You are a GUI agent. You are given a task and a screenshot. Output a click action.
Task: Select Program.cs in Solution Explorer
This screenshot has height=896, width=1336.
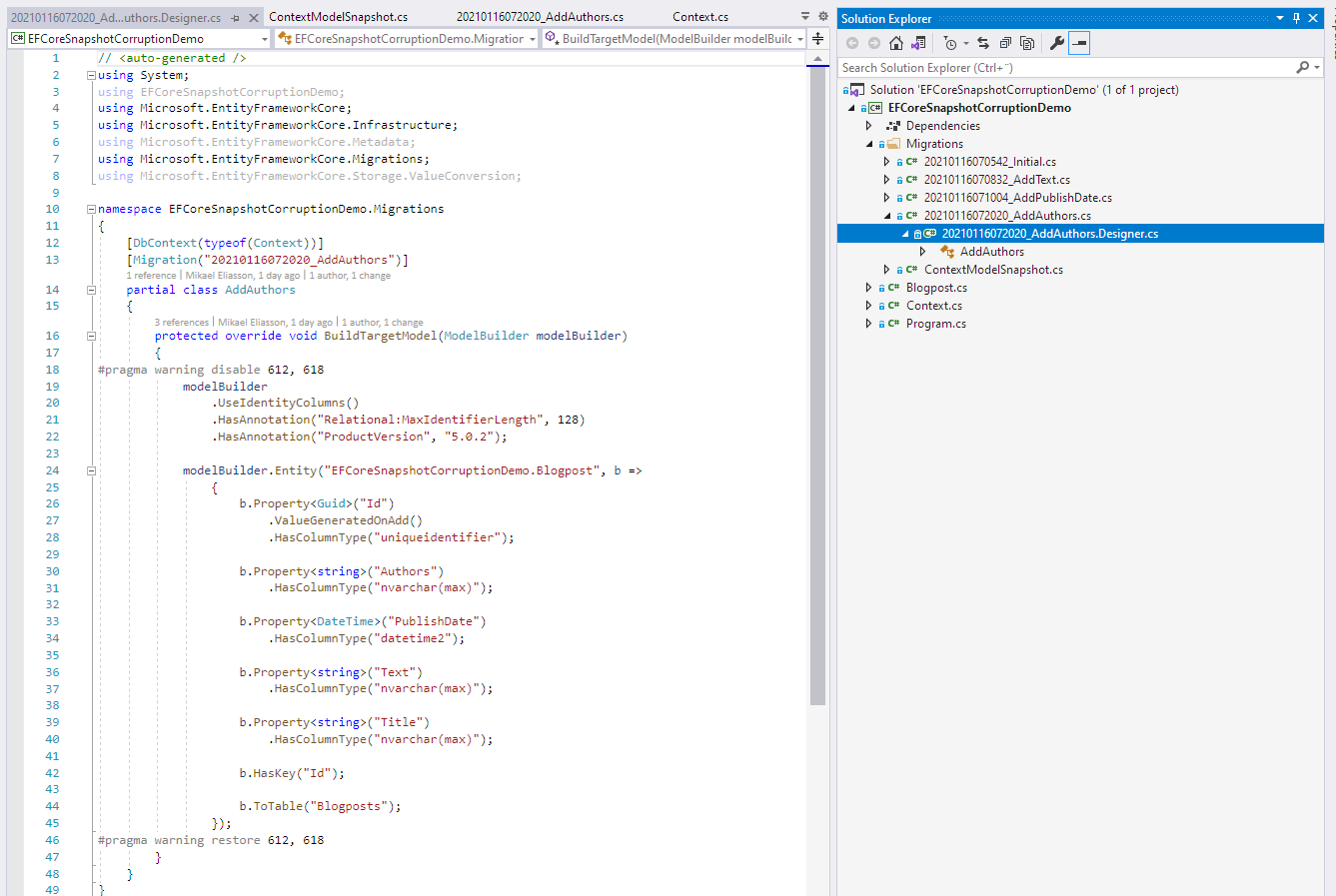935,324
